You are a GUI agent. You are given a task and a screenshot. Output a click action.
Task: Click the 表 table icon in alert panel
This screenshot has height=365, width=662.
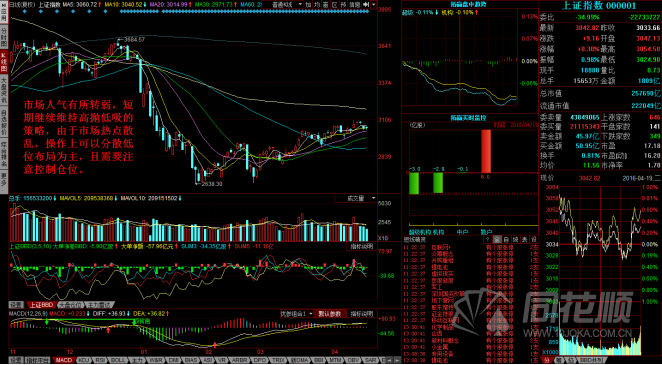pyautogui.click(x=524, y=239)
